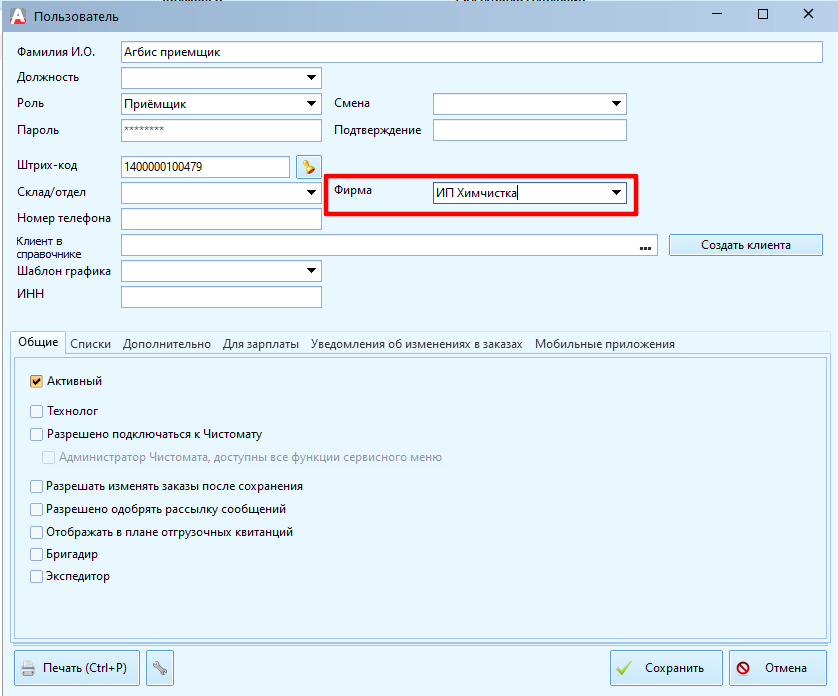
Task: Open the Для зарплаты tab
Action: pyautogui.click(x=261, y=344)
